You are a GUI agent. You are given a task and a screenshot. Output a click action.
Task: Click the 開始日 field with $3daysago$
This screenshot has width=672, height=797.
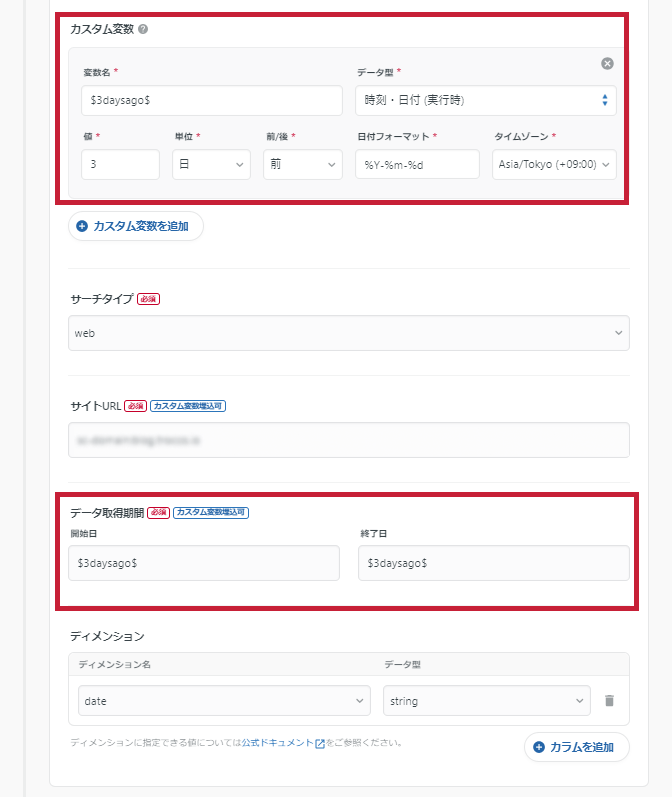click(204, 563)
